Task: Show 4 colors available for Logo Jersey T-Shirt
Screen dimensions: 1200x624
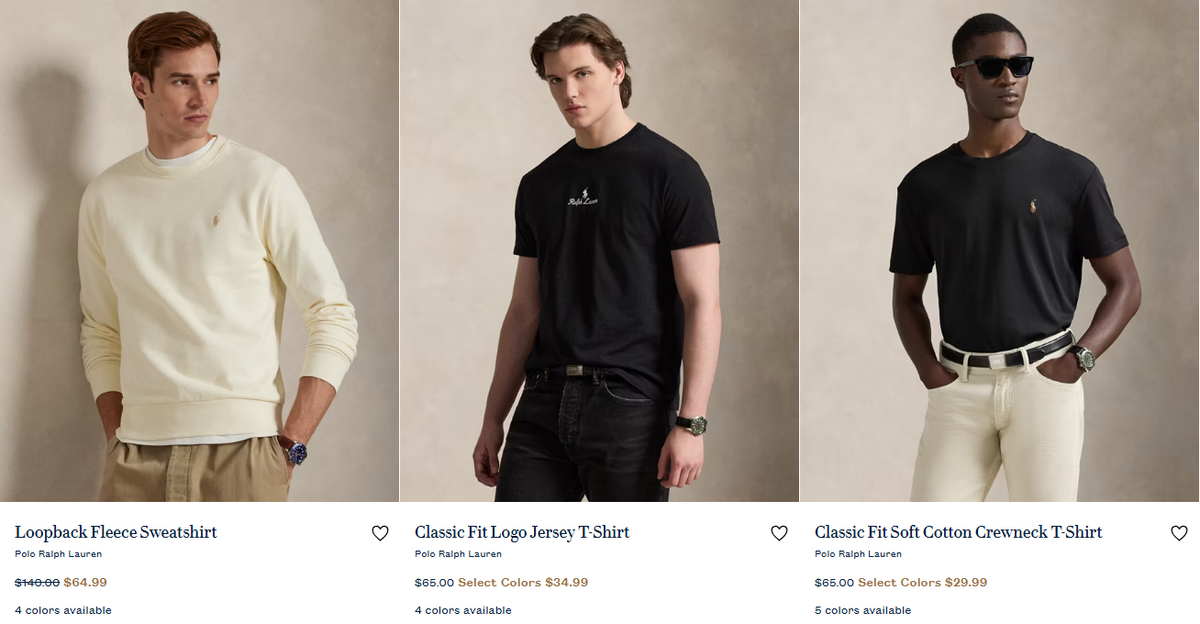Action: click(463, 610)
